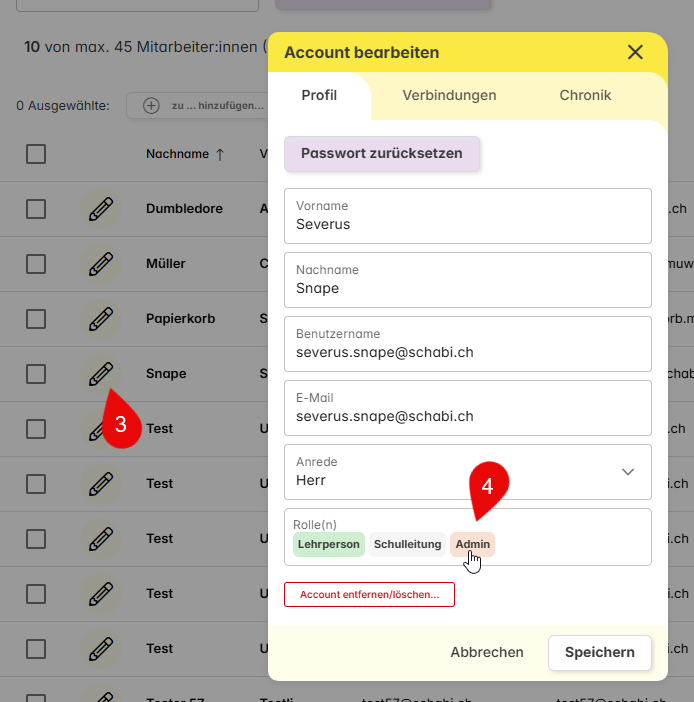Screen dimensions: 694x702
Task: Click Account entfernen/löschen button
Action: click(x=369, y=595)
